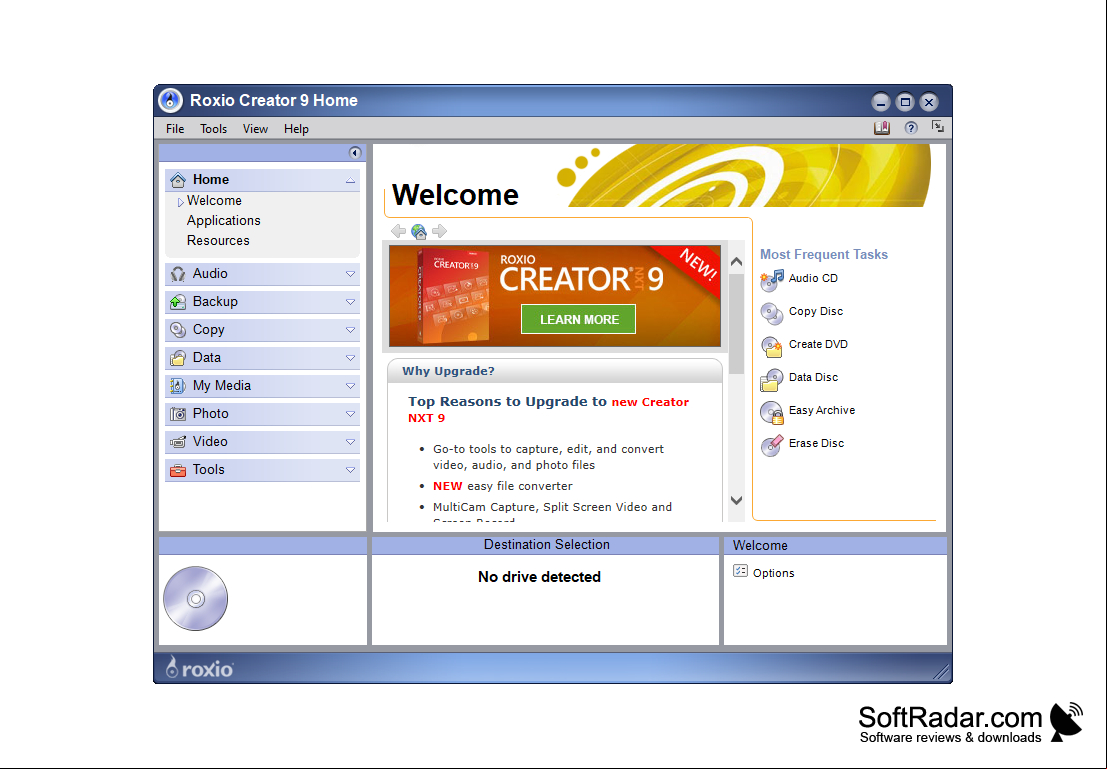This screenshot has height=769, width=1107.
Task: Click the 'Most Frequent Tasks' heading
Action: tap(824, 254)
